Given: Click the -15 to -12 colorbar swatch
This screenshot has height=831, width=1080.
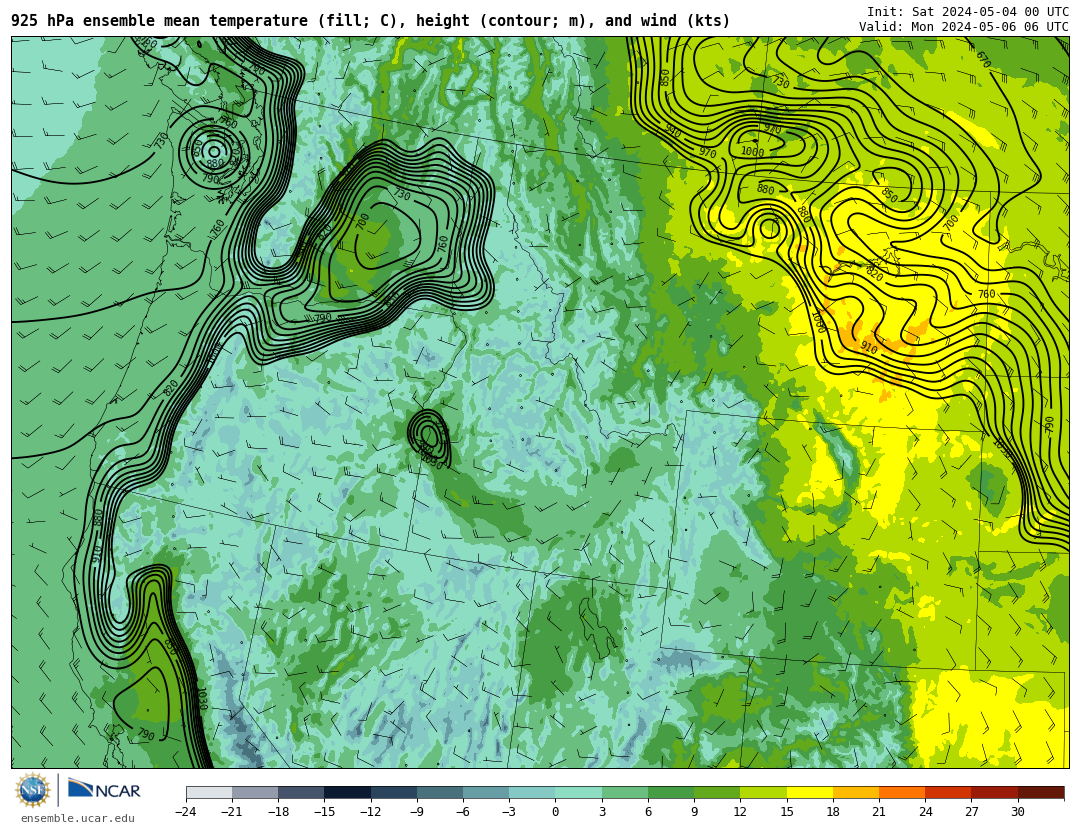Looking at the screenshot, I should [x=348, y=792].
